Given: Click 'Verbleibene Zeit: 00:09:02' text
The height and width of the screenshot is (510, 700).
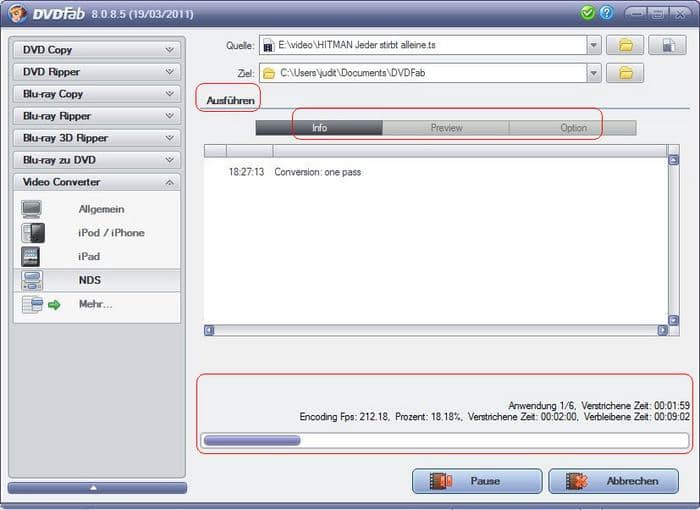Looking at the screenshot, I should [x=637, y=417].
